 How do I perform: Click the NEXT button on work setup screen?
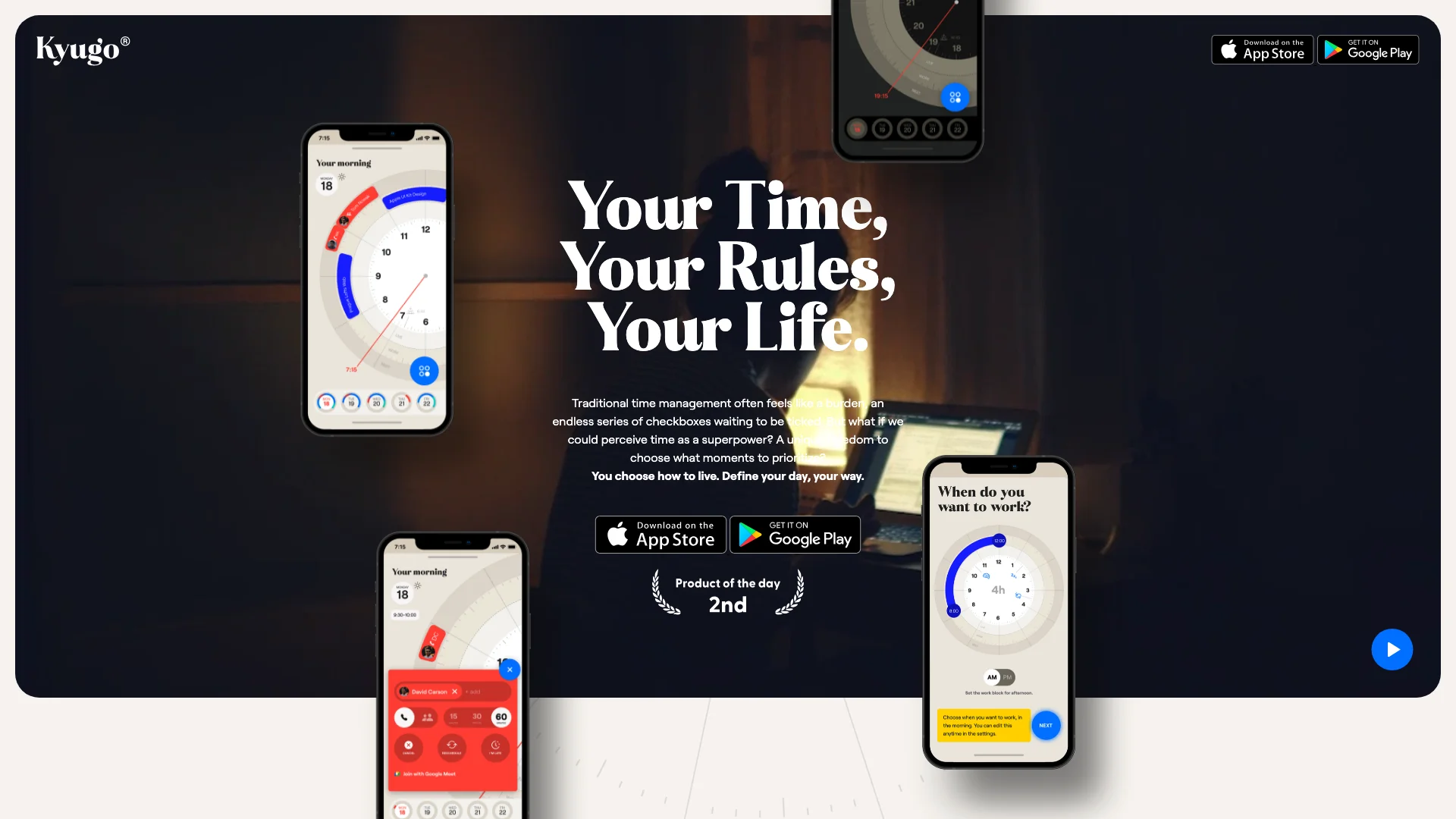1046,724
